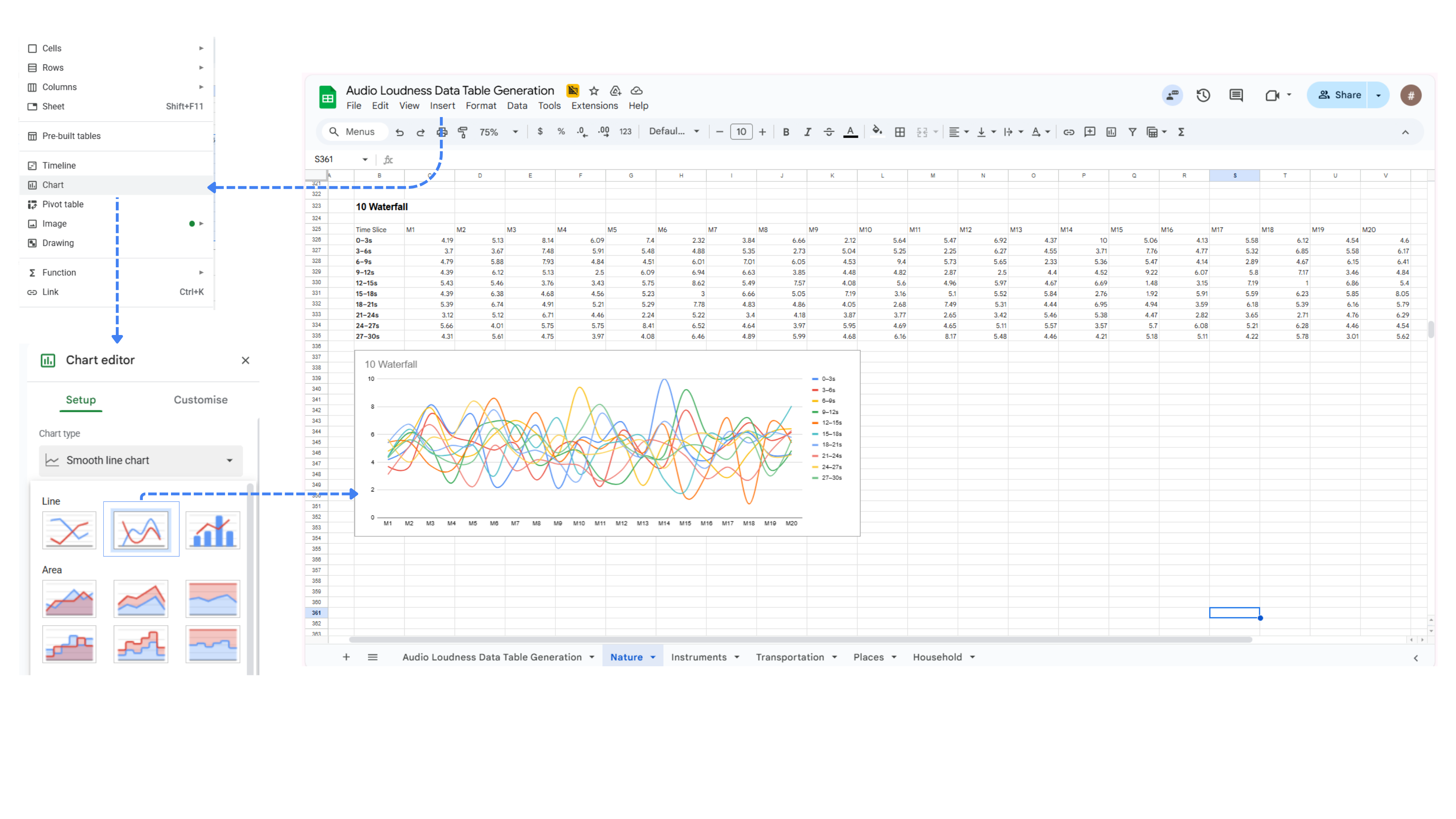Toggle strikethrough formatting
This screenshot has height=819, width=1456.
pos(828,132)
